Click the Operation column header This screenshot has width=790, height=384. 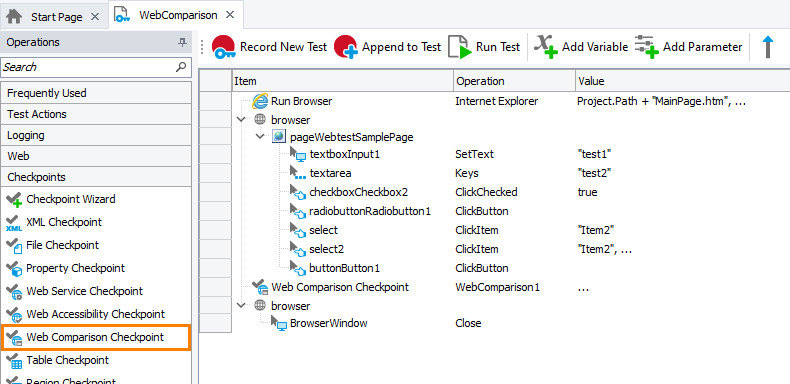coord(514,81)
